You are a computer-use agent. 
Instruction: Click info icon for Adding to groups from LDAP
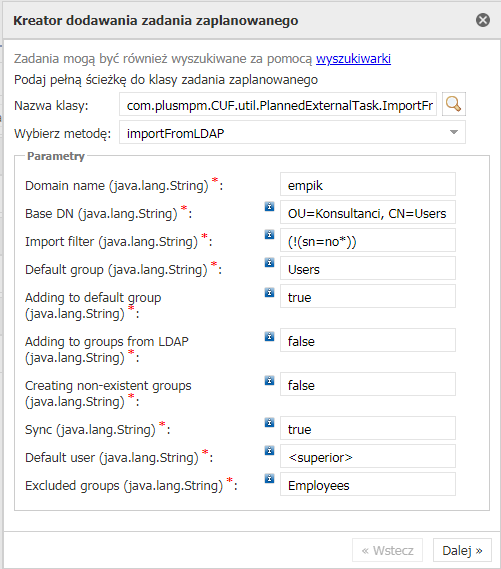[x=269, y=336]
